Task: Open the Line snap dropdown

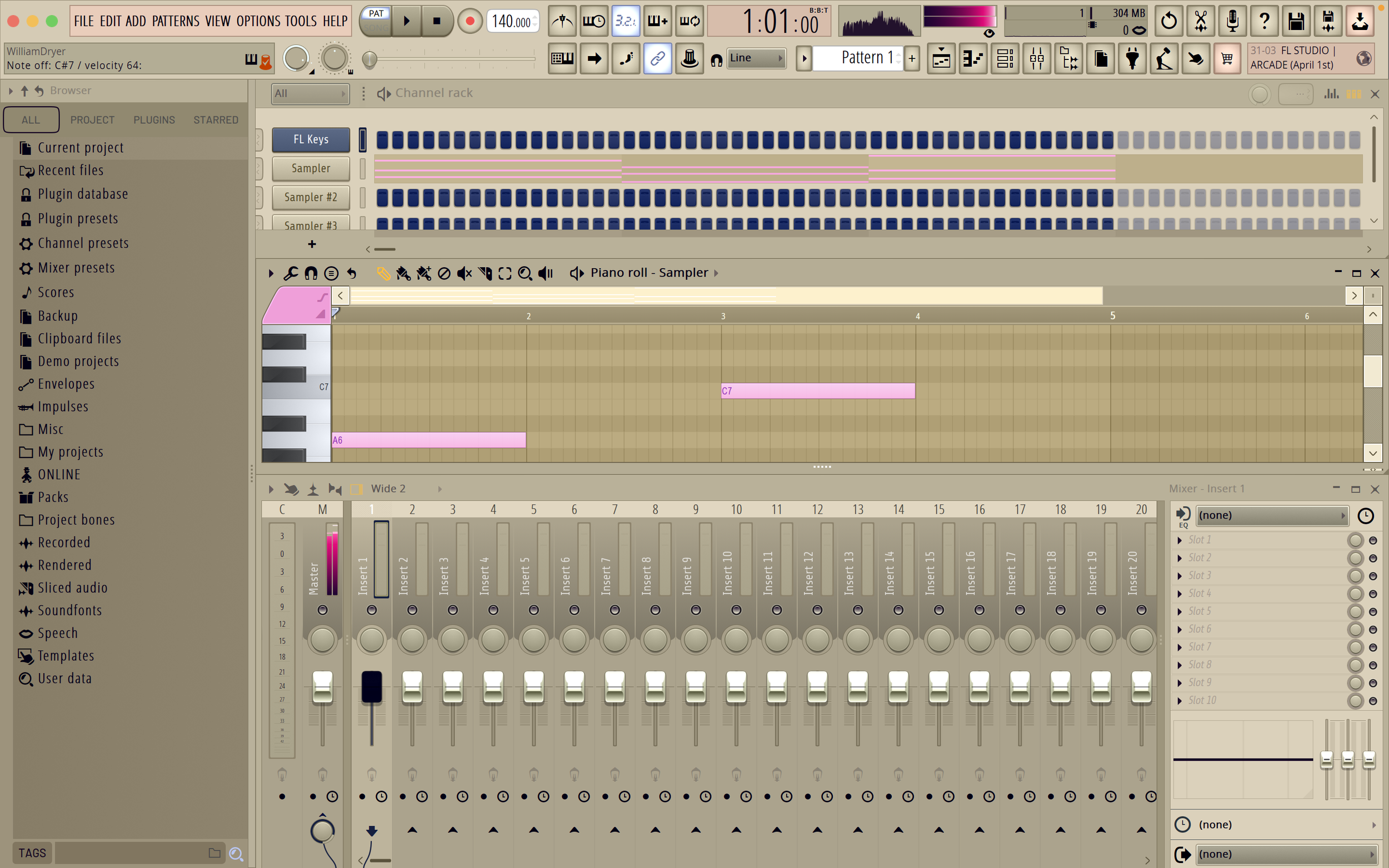Action: (756, 58)
